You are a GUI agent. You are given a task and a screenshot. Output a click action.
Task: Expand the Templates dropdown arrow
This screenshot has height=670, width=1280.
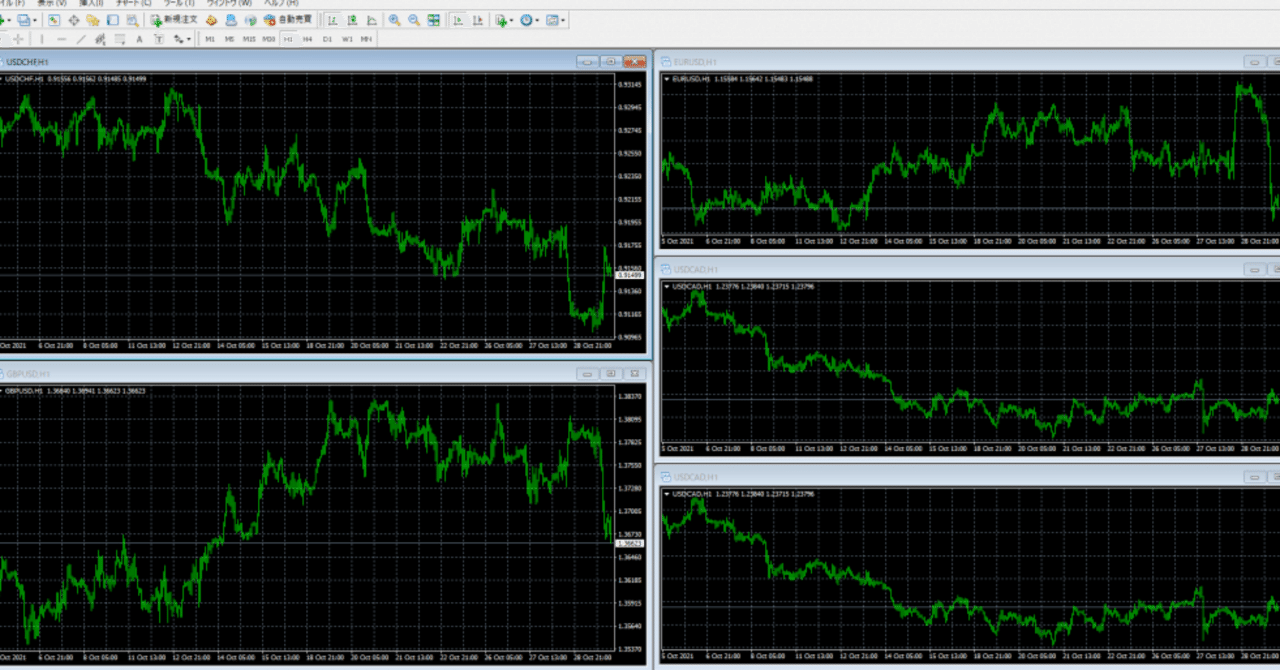(x=563, y=20)
